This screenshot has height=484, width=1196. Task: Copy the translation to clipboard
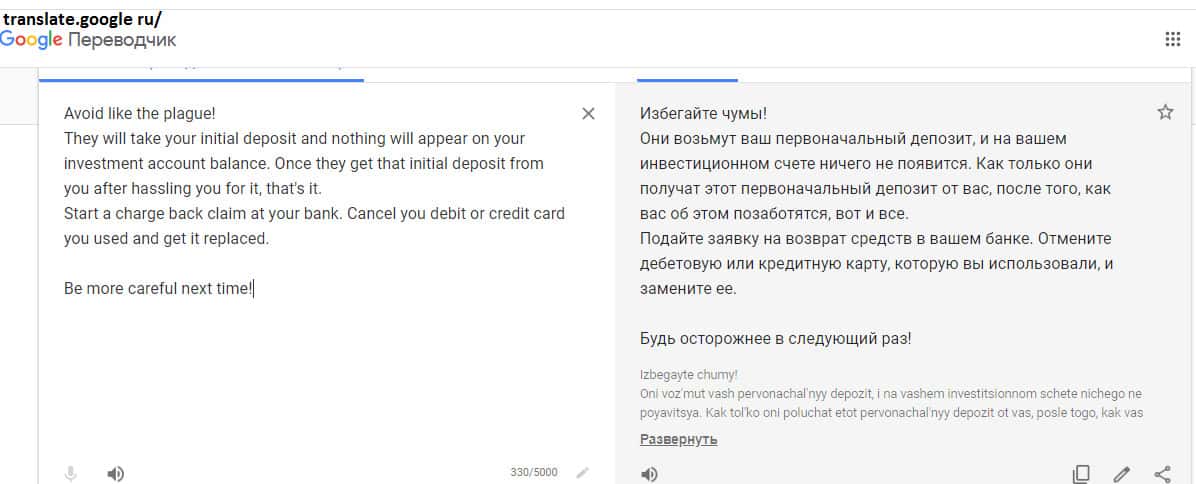1081,474
